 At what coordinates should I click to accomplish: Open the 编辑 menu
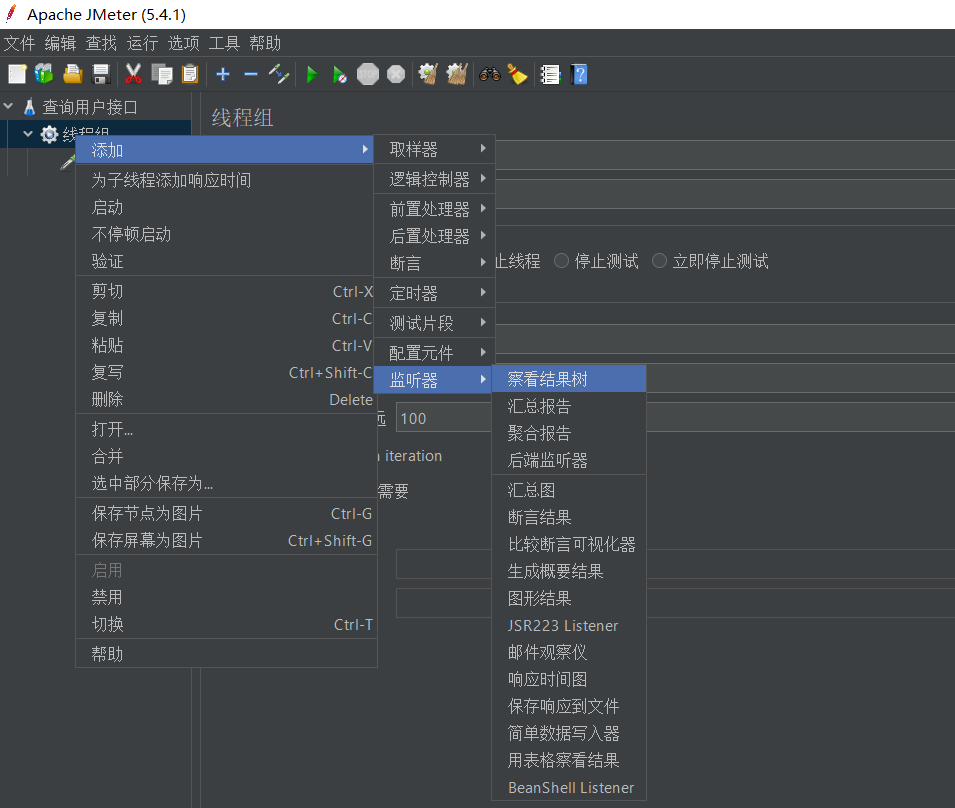[x=60, y=43]
